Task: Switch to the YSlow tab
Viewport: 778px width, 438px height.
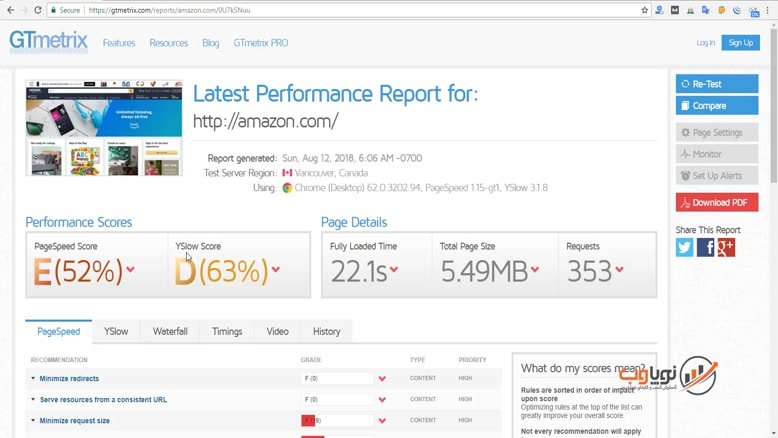Action: coord(116,331)
